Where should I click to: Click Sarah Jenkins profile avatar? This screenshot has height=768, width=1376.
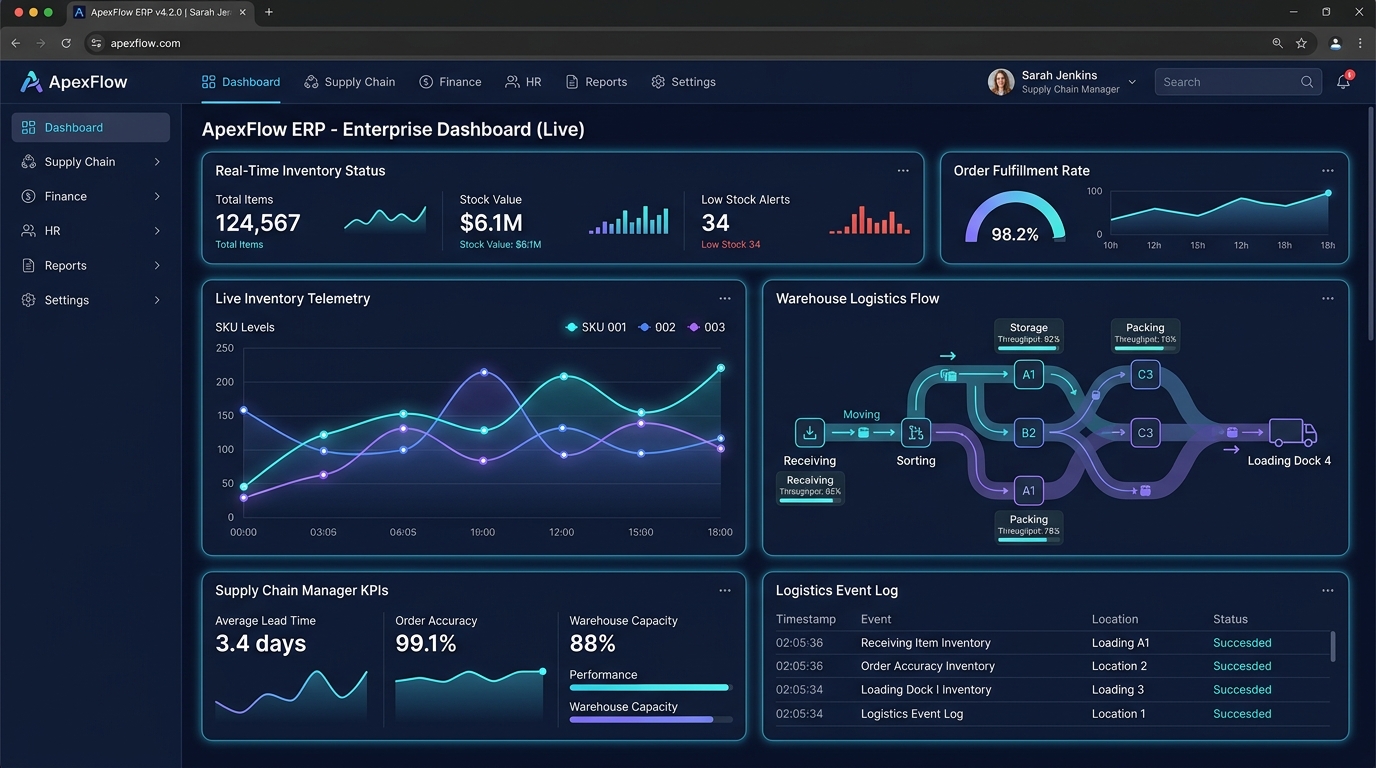coord(1001,82)
